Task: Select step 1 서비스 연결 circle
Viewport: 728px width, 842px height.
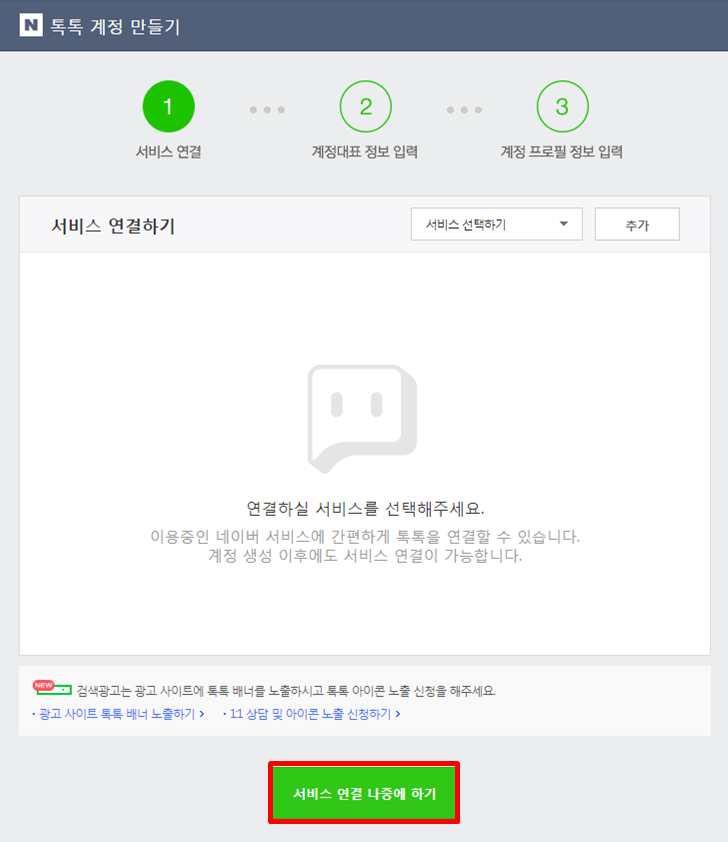Action: coord(169,106)
